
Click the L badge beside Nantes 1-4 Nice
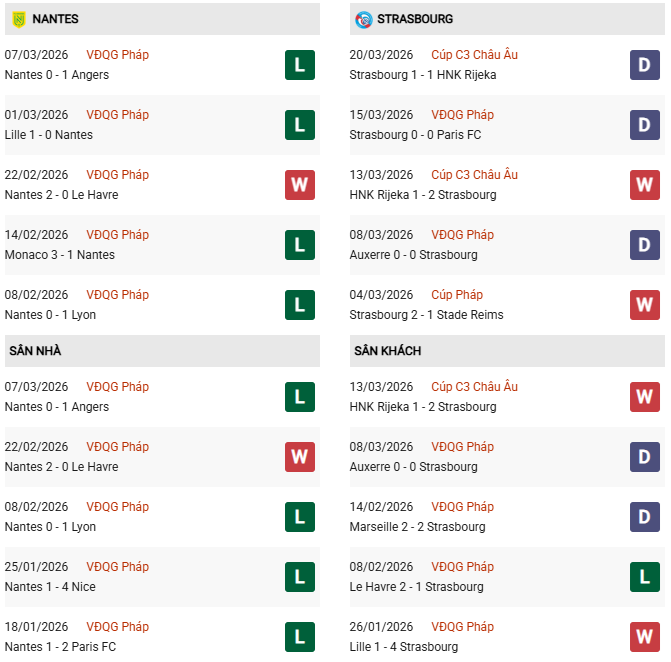coord(300,577)
